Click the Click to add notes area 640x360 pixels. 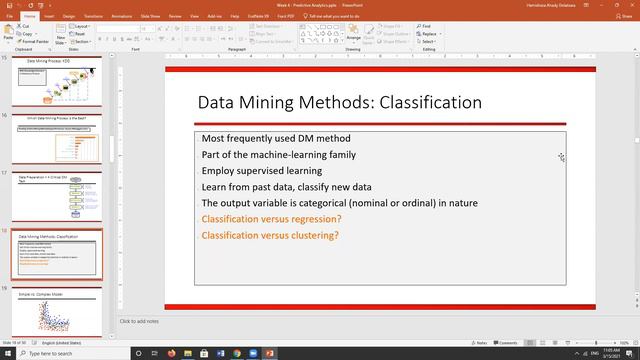139,321
